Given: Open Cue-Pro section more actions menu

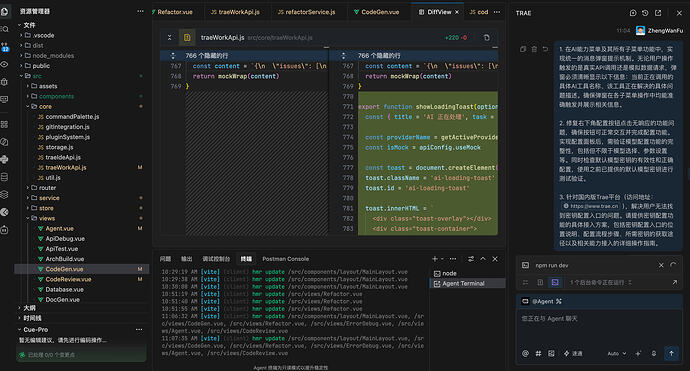Looking at the screenshot, I should [x=139, y=329].
